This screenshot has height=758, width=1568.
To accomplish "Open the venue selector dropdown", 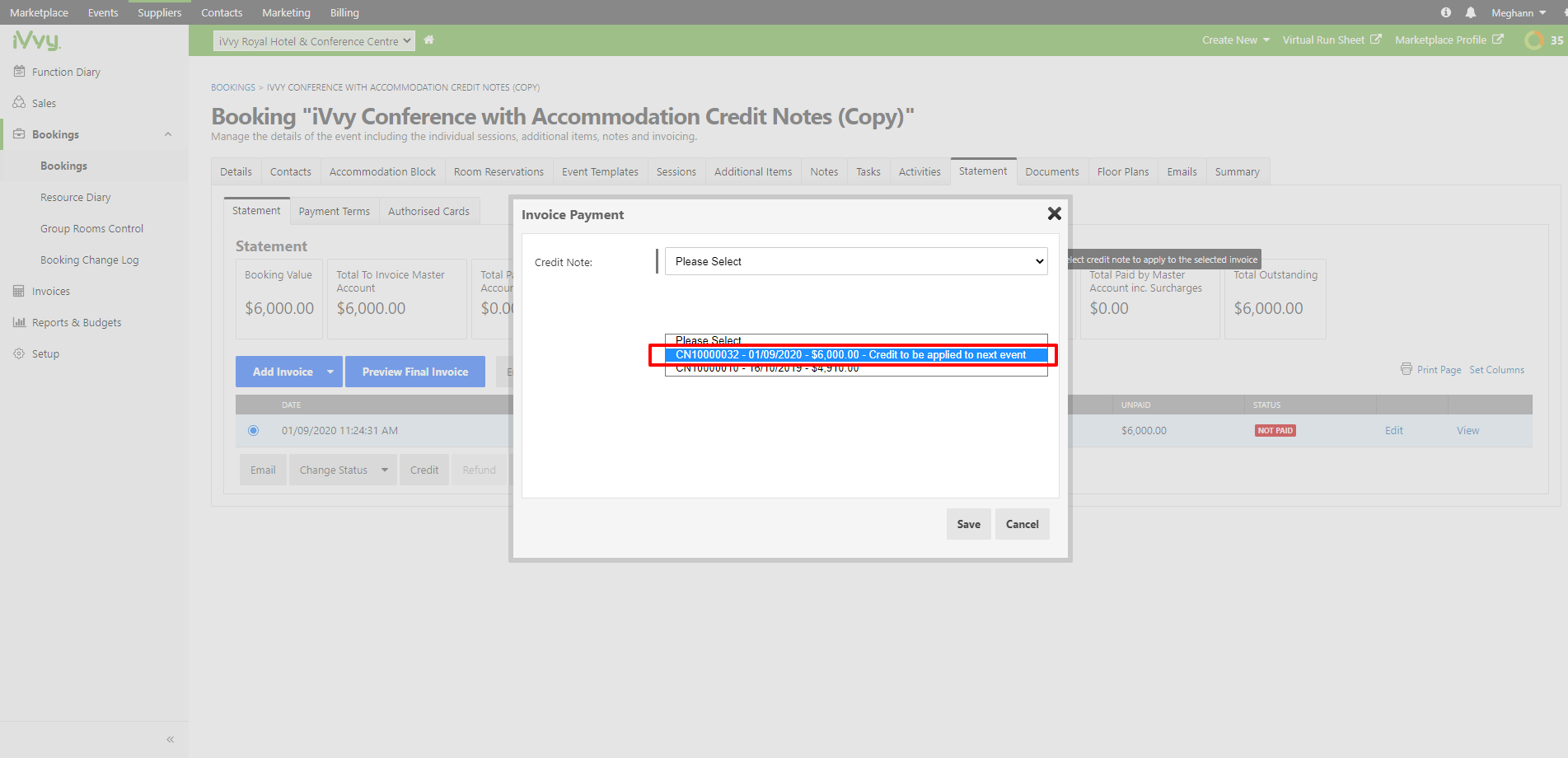I will point(314,41).
